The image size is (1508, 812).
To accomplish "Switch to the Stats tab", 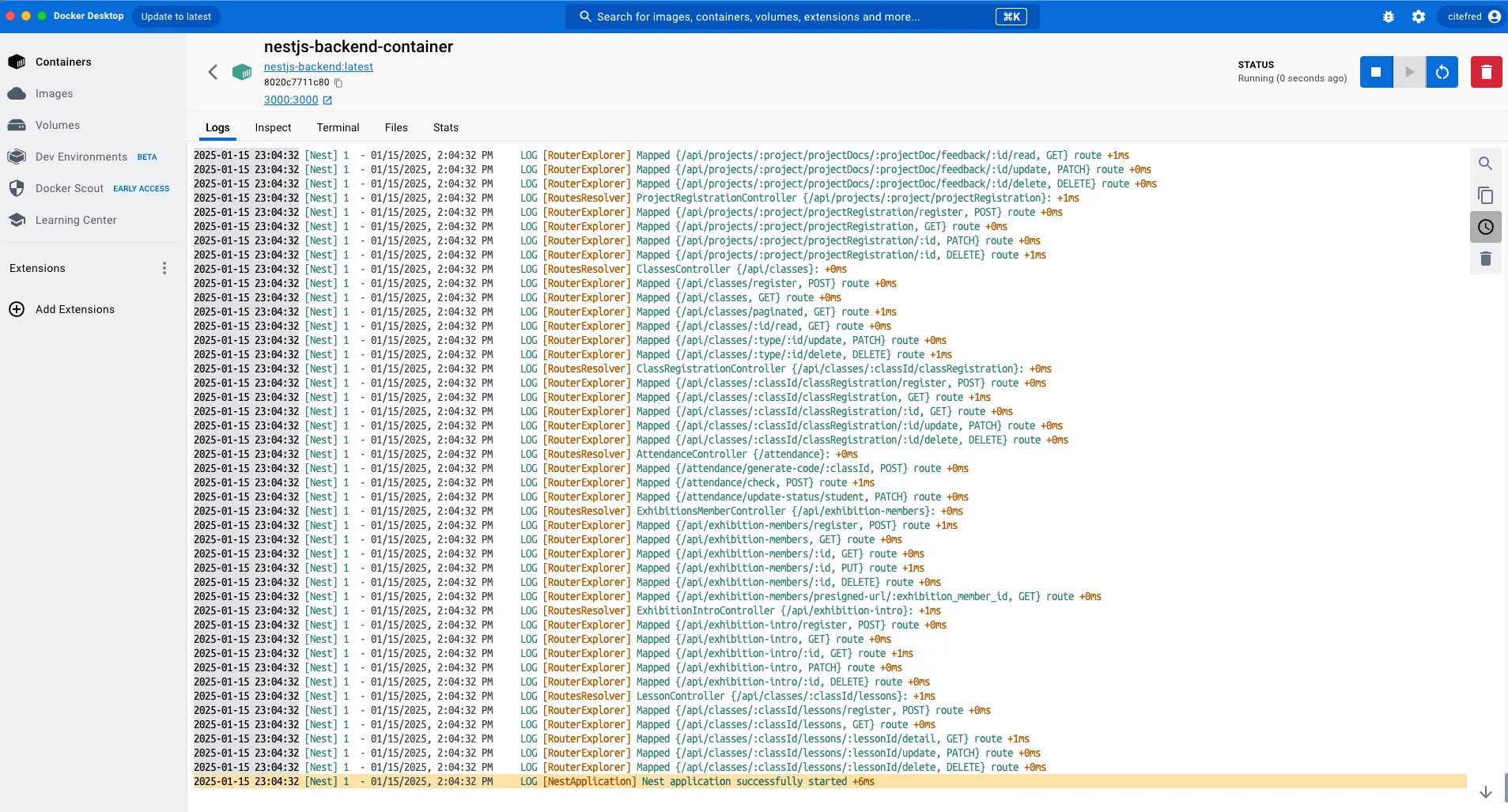I will [x=446, y=127].
